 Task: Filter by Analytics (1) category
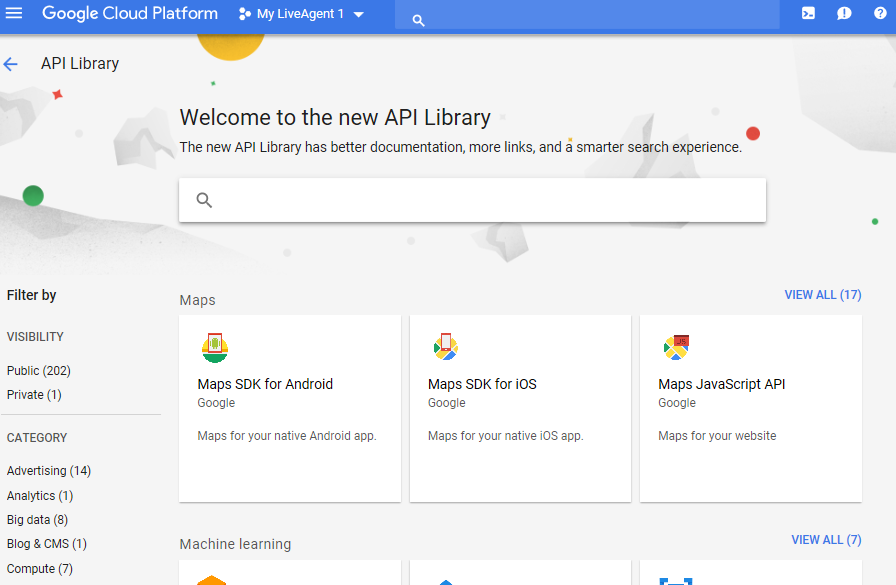tap(40, 496)
